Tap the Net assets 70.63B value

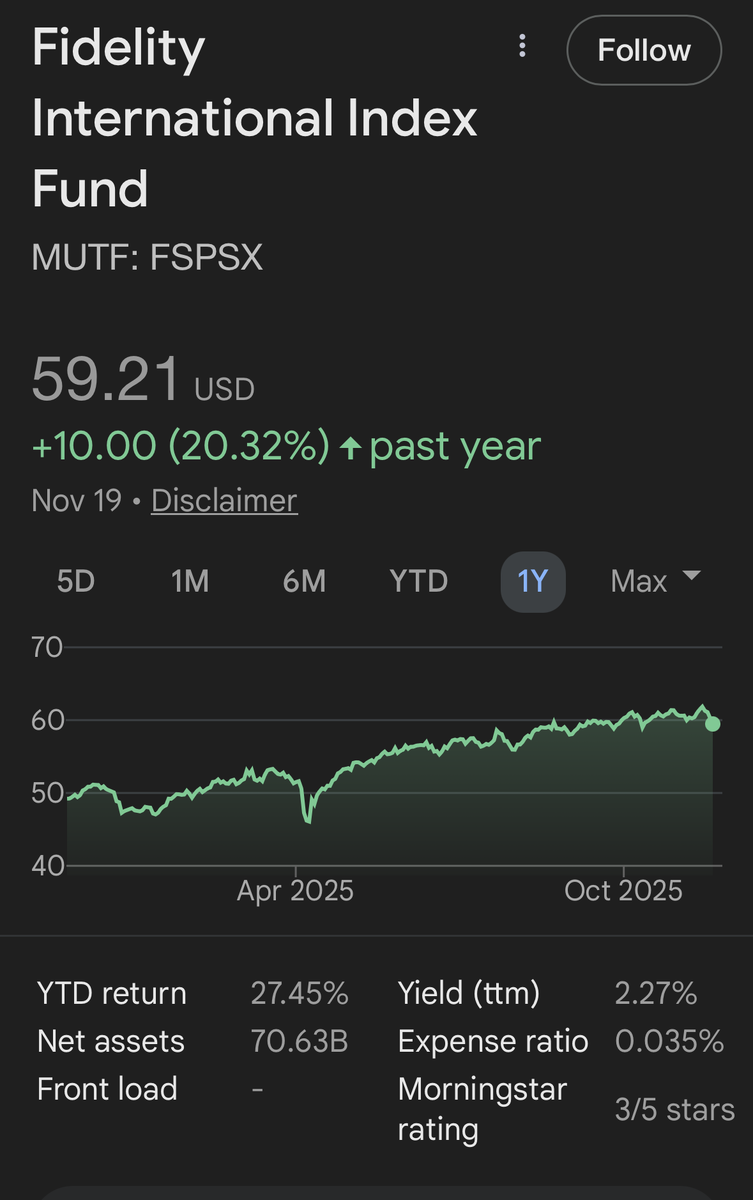pos(299,1041)
